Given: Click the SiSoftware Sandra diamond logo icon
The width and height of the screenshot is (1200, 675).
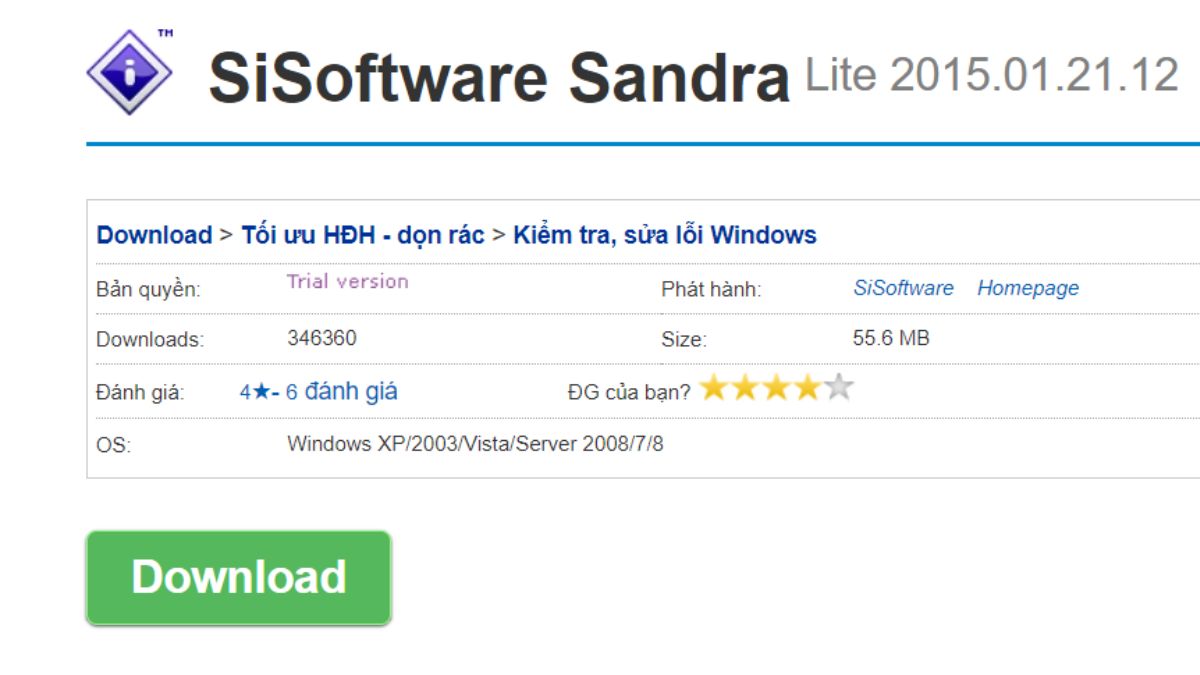Looking at the screenshot, I should tap(129, 72).
